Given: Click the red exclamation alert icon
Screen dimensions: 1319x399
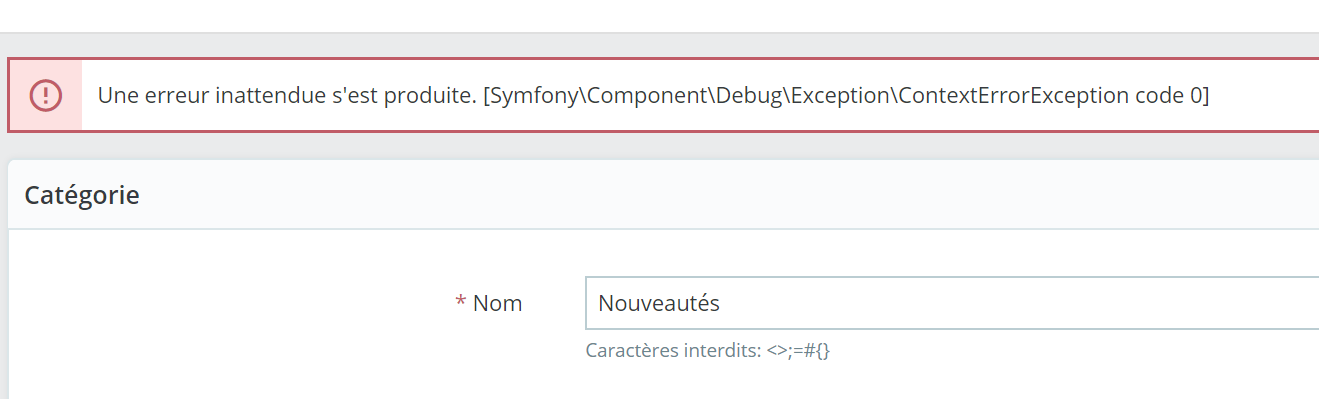Looking at the screenshot, I should [46, 95].
